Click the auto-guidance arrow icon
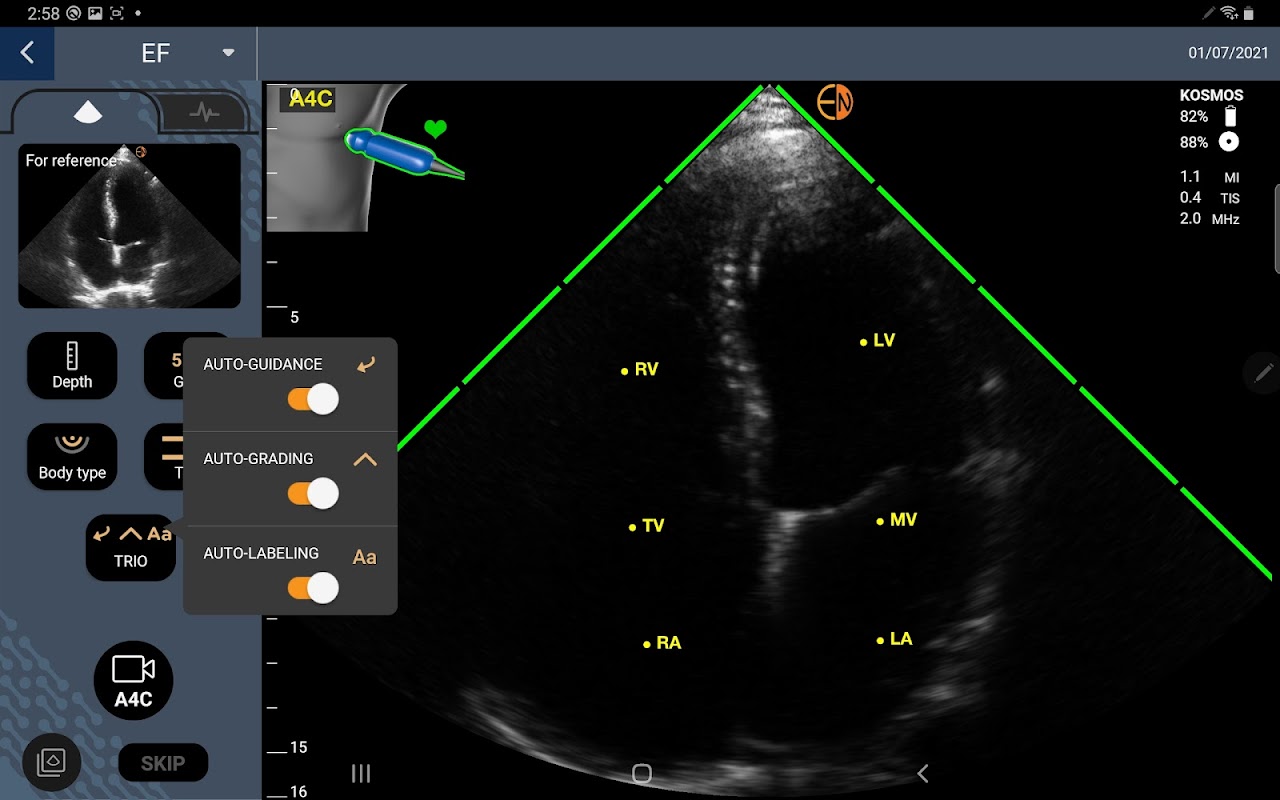 366,365
